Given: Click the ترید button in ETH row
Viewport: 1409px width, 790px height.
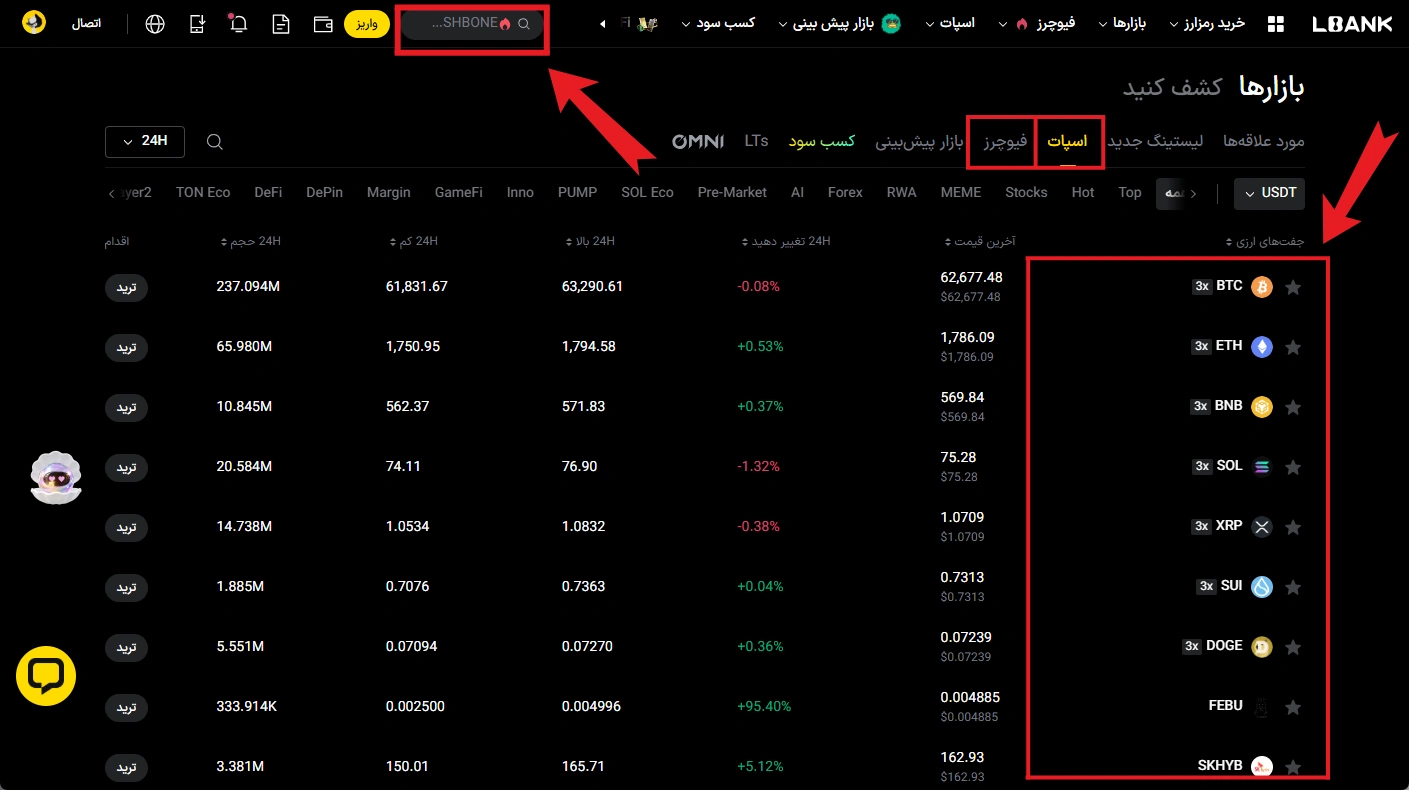Looking at the screenshot, I should point(126,348).
